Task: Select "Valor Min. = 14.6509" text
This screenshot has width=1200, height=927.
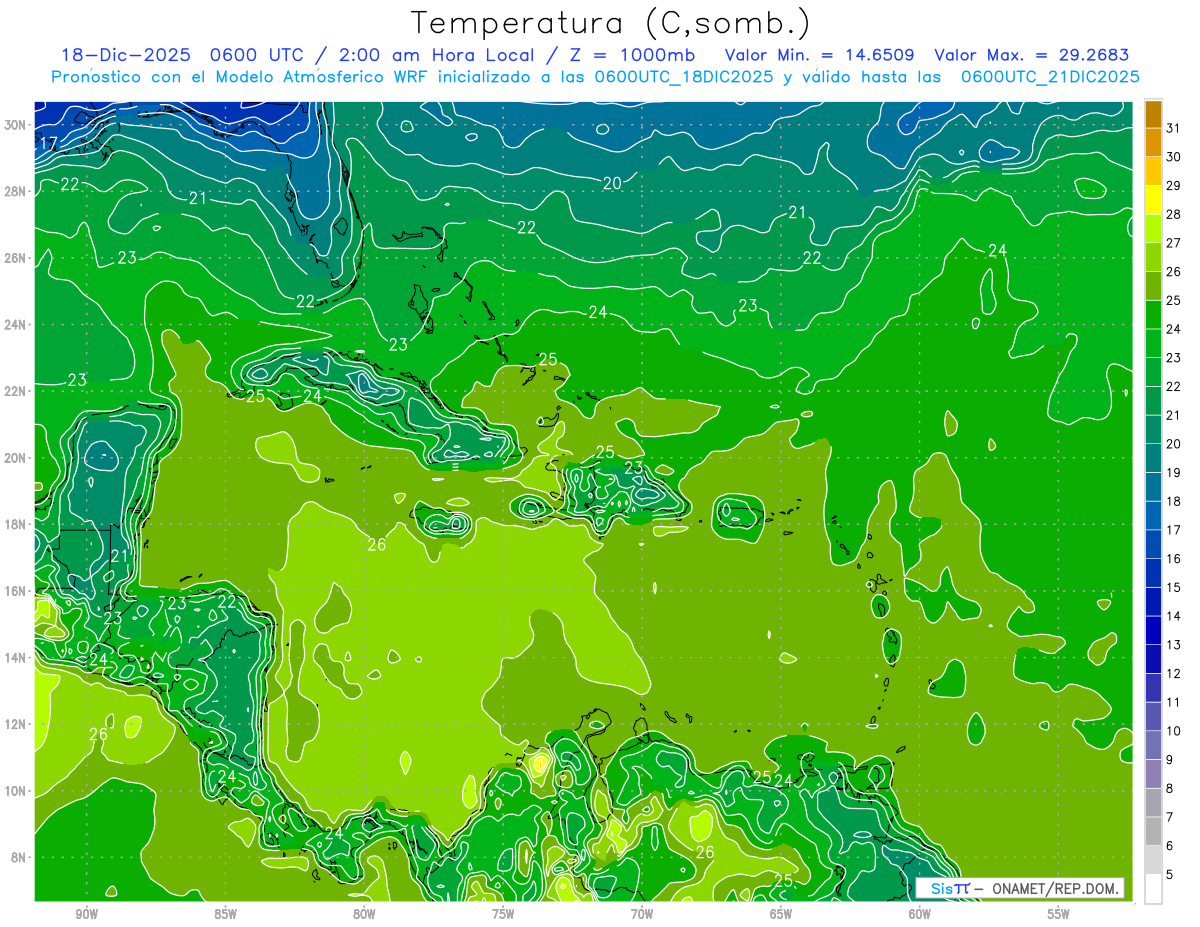Action: [819, 55]
